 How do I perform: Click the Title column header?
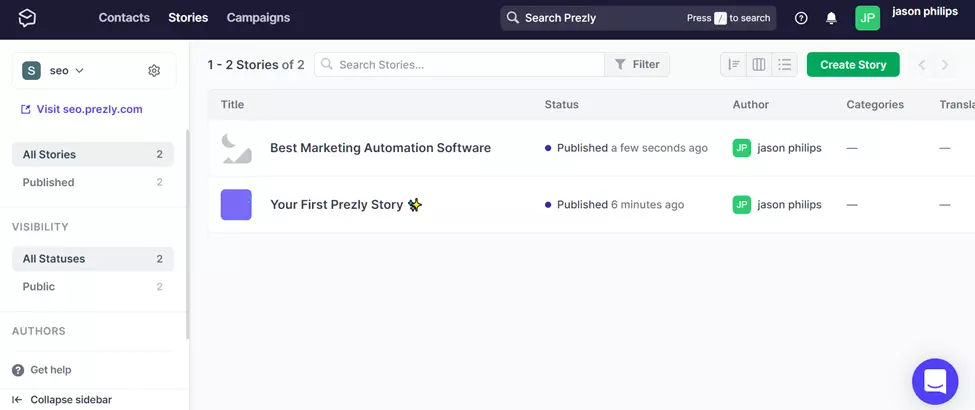point(233,105)
